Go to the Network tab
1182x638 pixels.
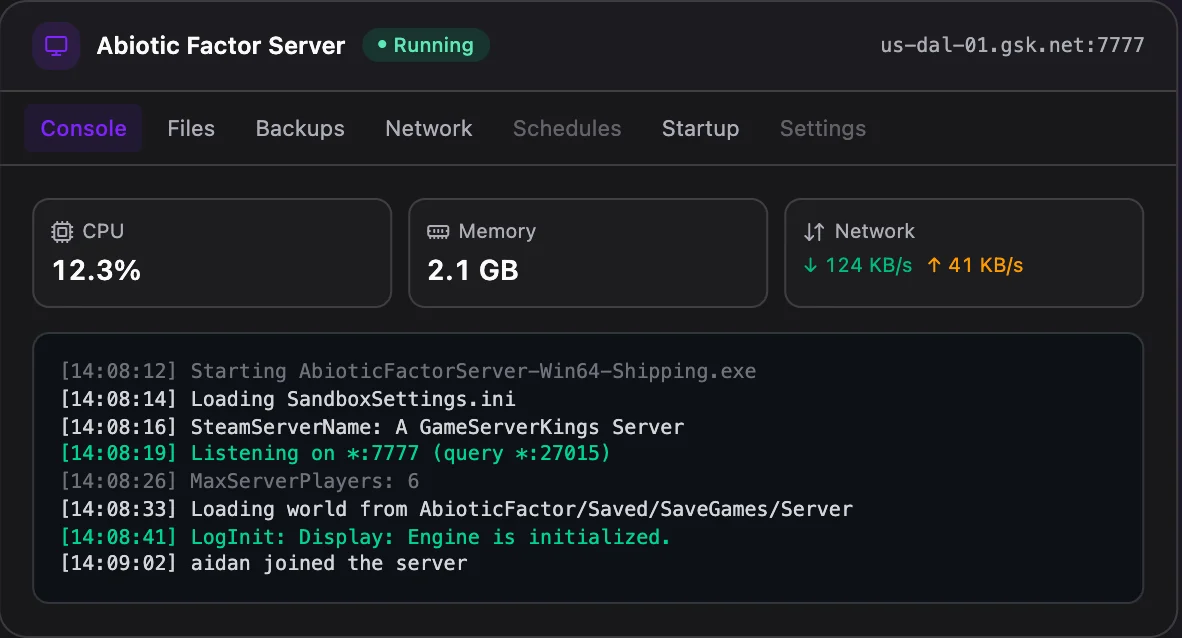429,128
